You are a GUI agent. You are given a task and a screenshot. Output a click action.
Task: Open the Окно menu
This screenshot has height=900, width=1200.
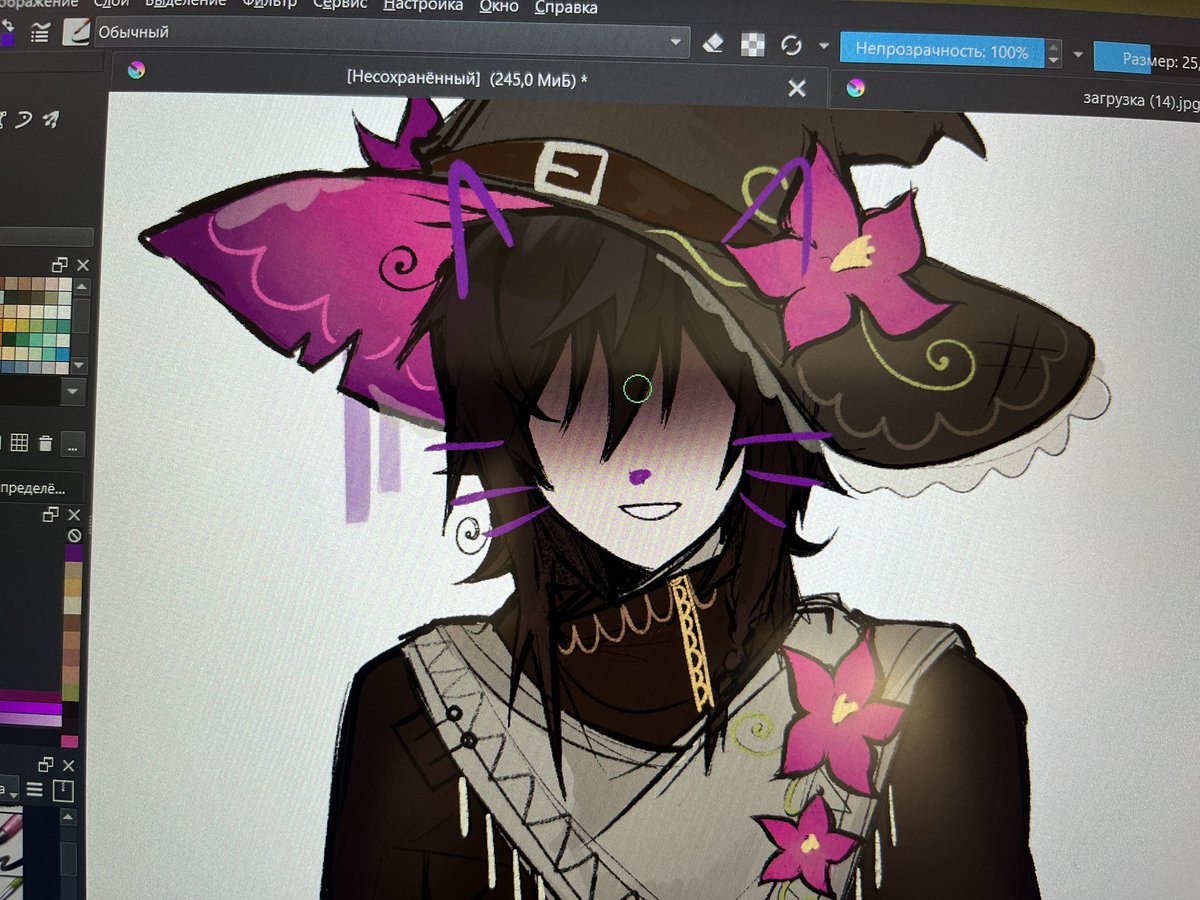499,7
